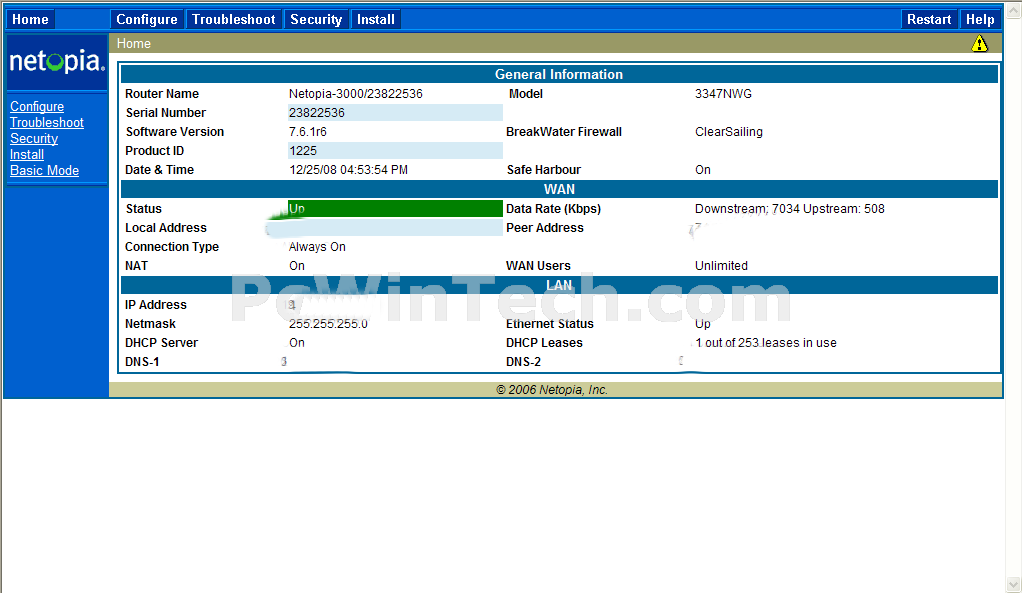The height and width of the screenshot is (593, 1022).
Task: Click the 'Model' label
Action: (525, 94)
